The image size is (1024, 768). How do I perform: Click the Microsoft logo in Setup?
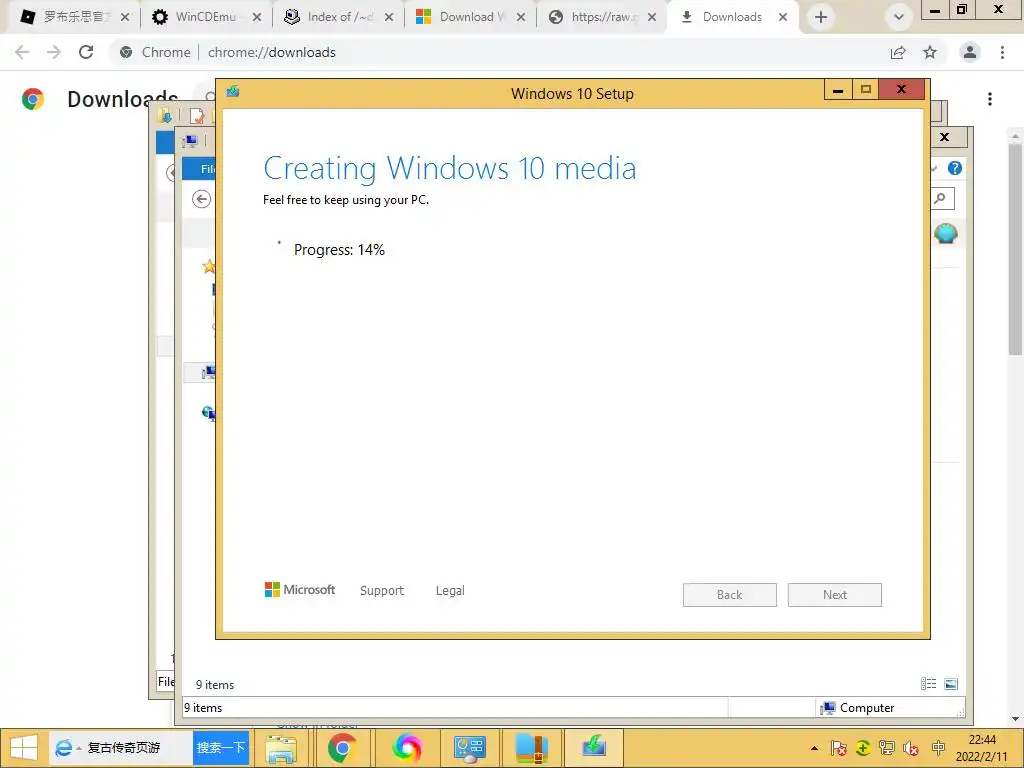[x=300, y=590]
